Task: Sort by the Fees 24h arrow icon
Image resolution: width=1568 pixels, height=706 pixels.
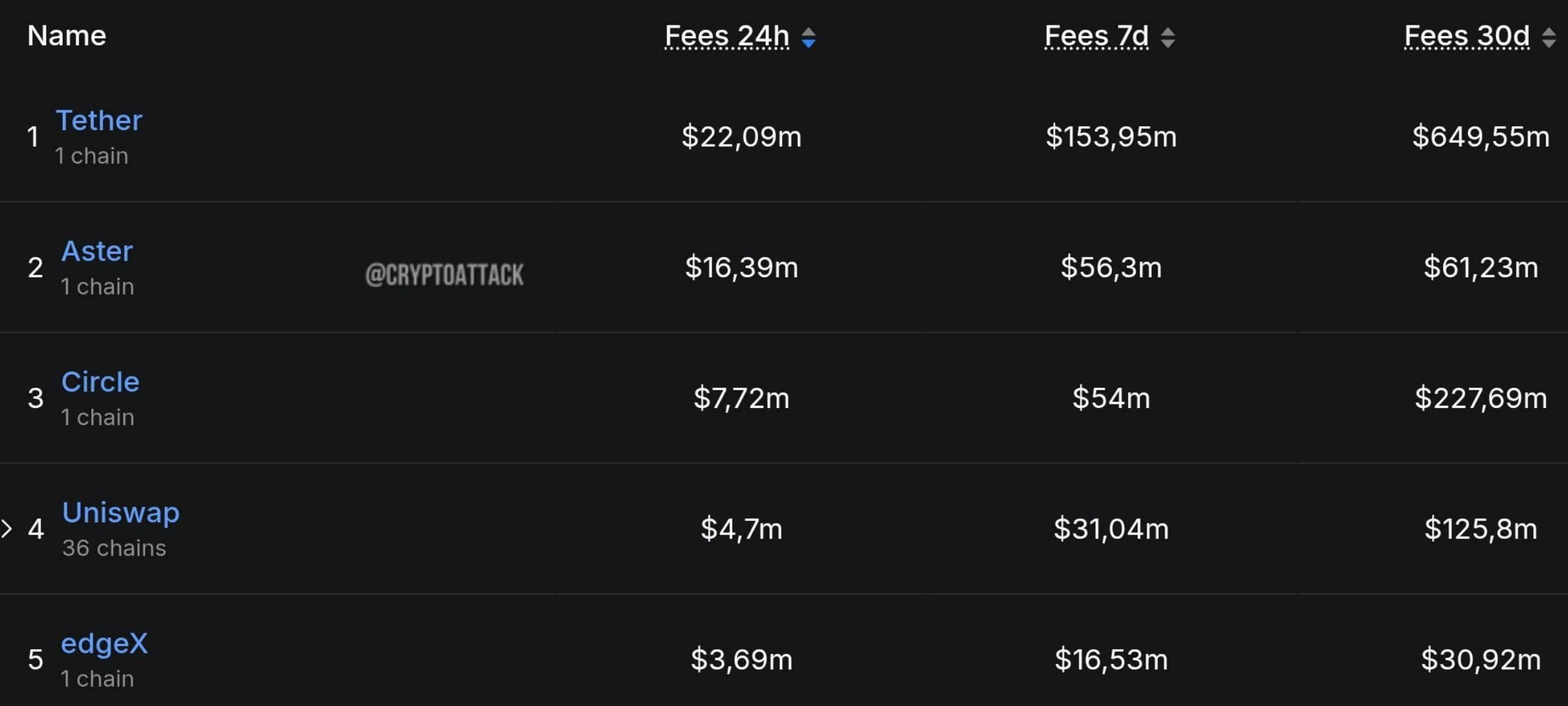Action: (808, 37)
